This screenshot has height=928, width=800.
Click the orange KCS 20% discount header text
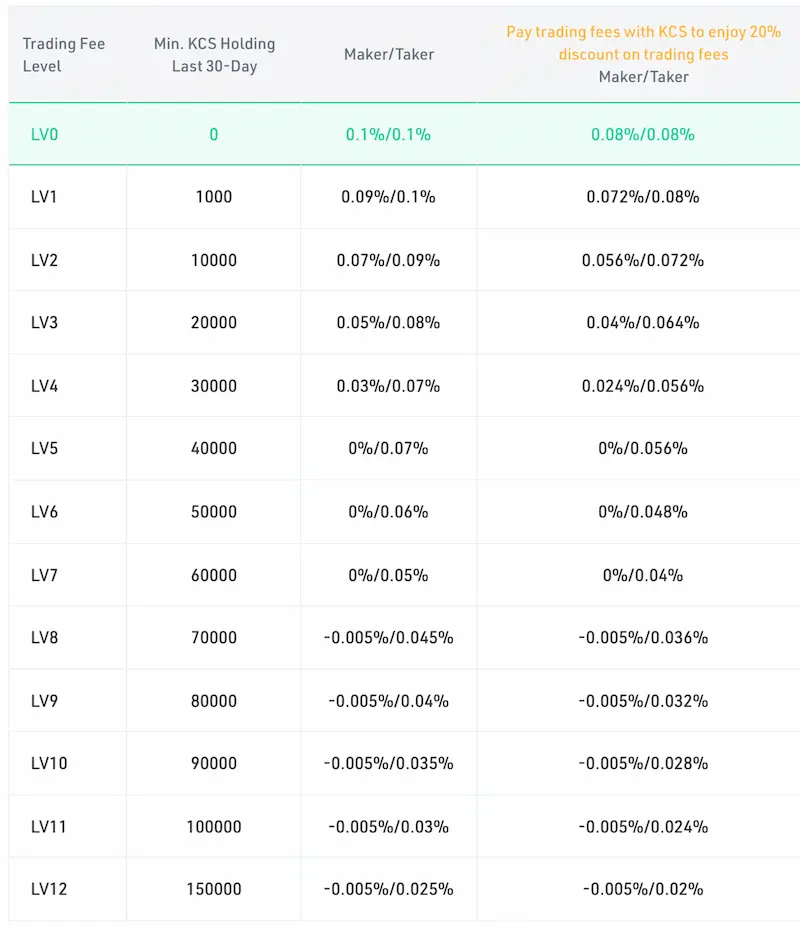(643, 43)
